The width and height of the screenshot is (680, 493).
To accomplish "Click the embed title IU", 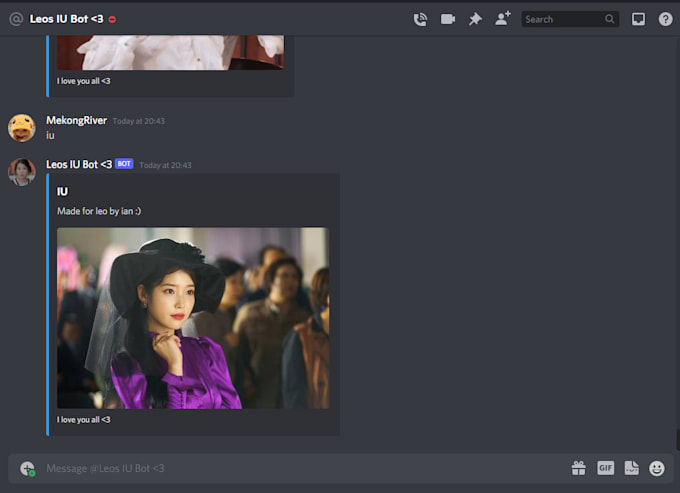I will [62, 192].
